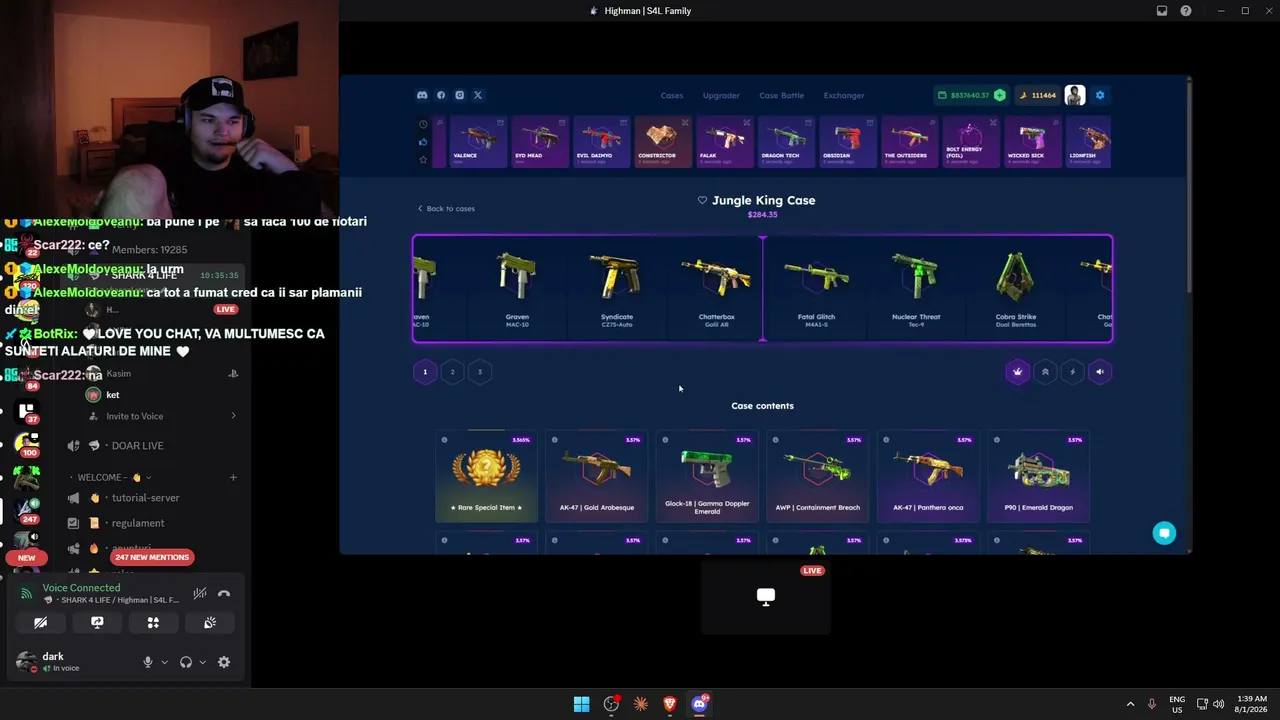The height and width of the screenshot is (720, 1280).
Task: Go to the Exchanger tab
Action: 844,95
